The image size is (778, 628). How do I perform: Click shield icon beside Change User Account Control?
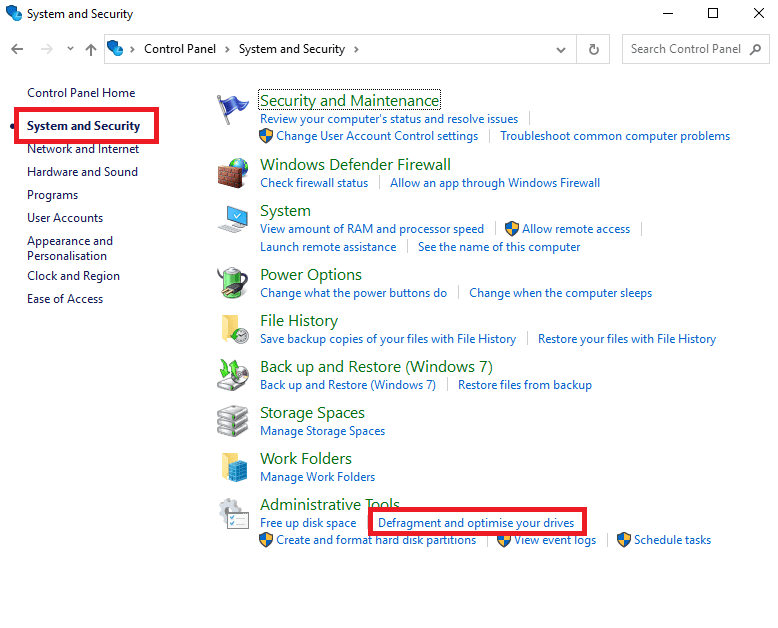click(266, 136)
